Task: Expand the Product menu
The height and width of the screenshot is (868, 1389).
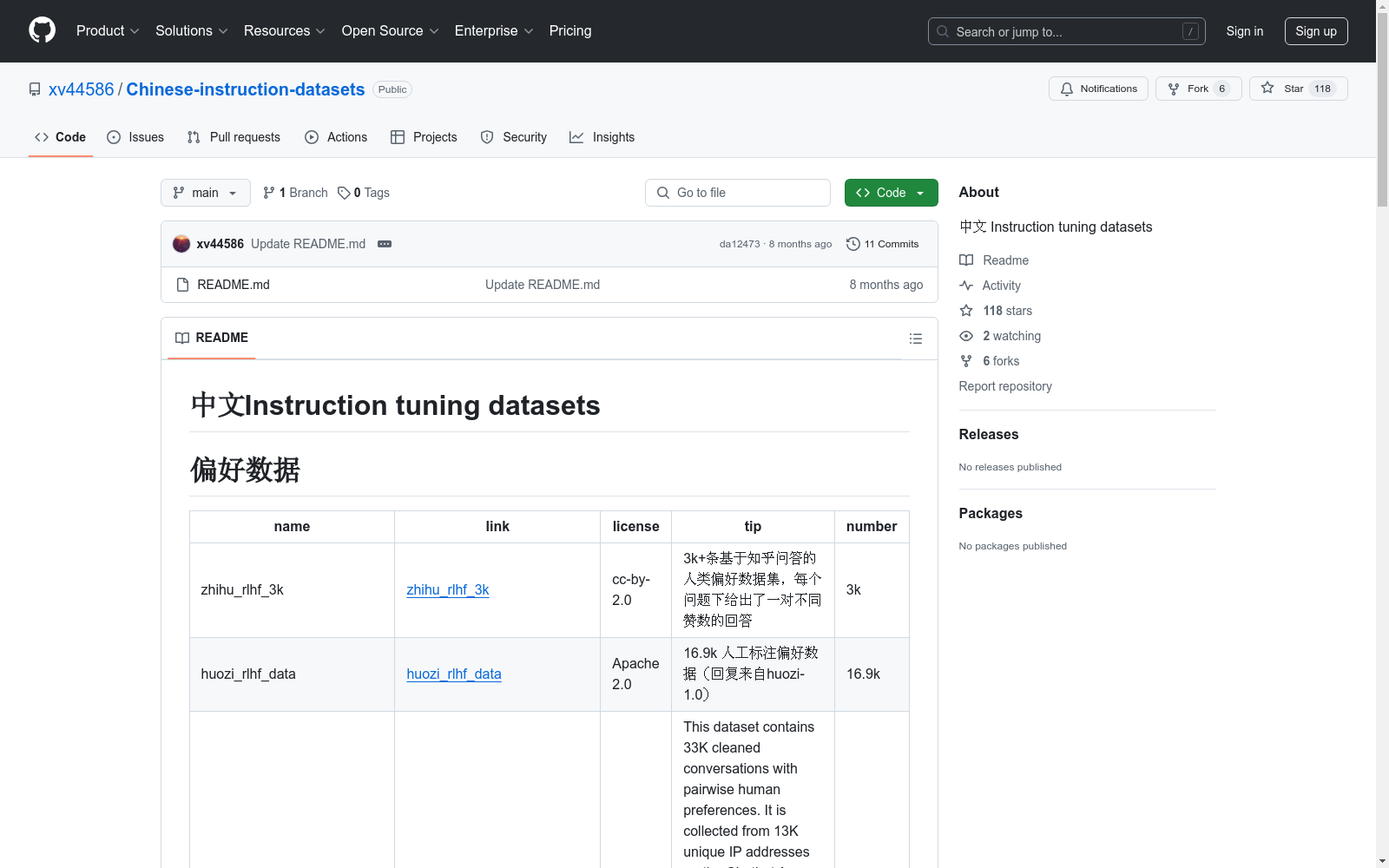Action: (x=108, y=30)
